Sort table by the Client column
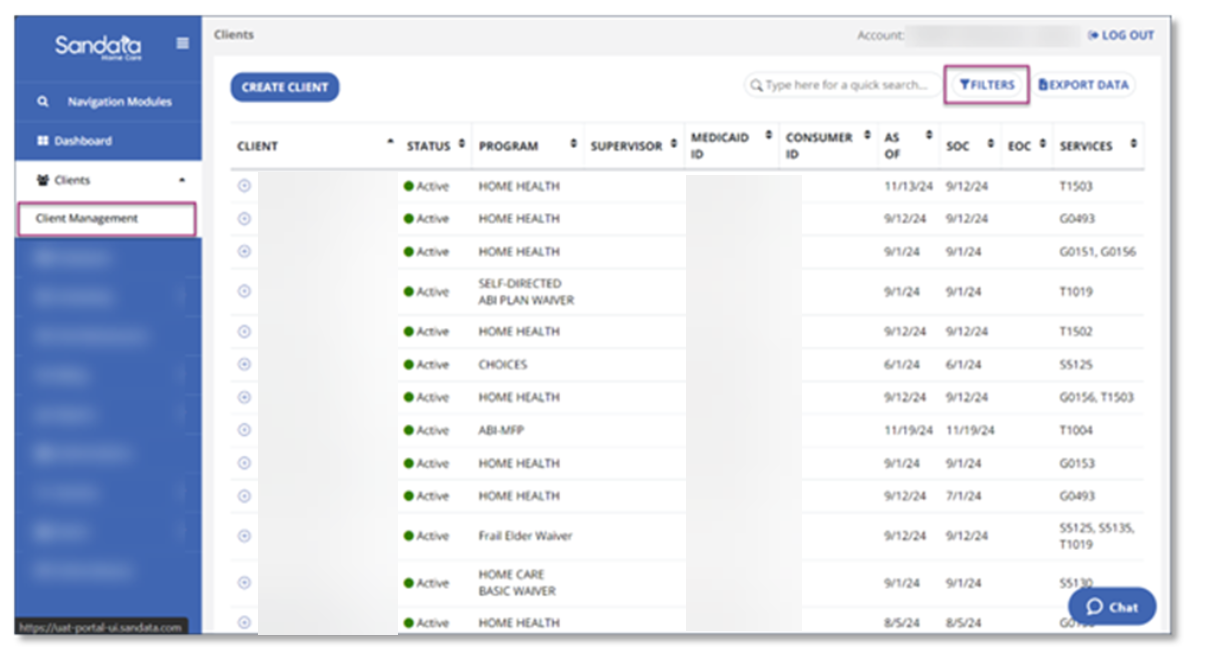Image resolution: width=1206 pixels, height=649 pixels. (258, 147)
